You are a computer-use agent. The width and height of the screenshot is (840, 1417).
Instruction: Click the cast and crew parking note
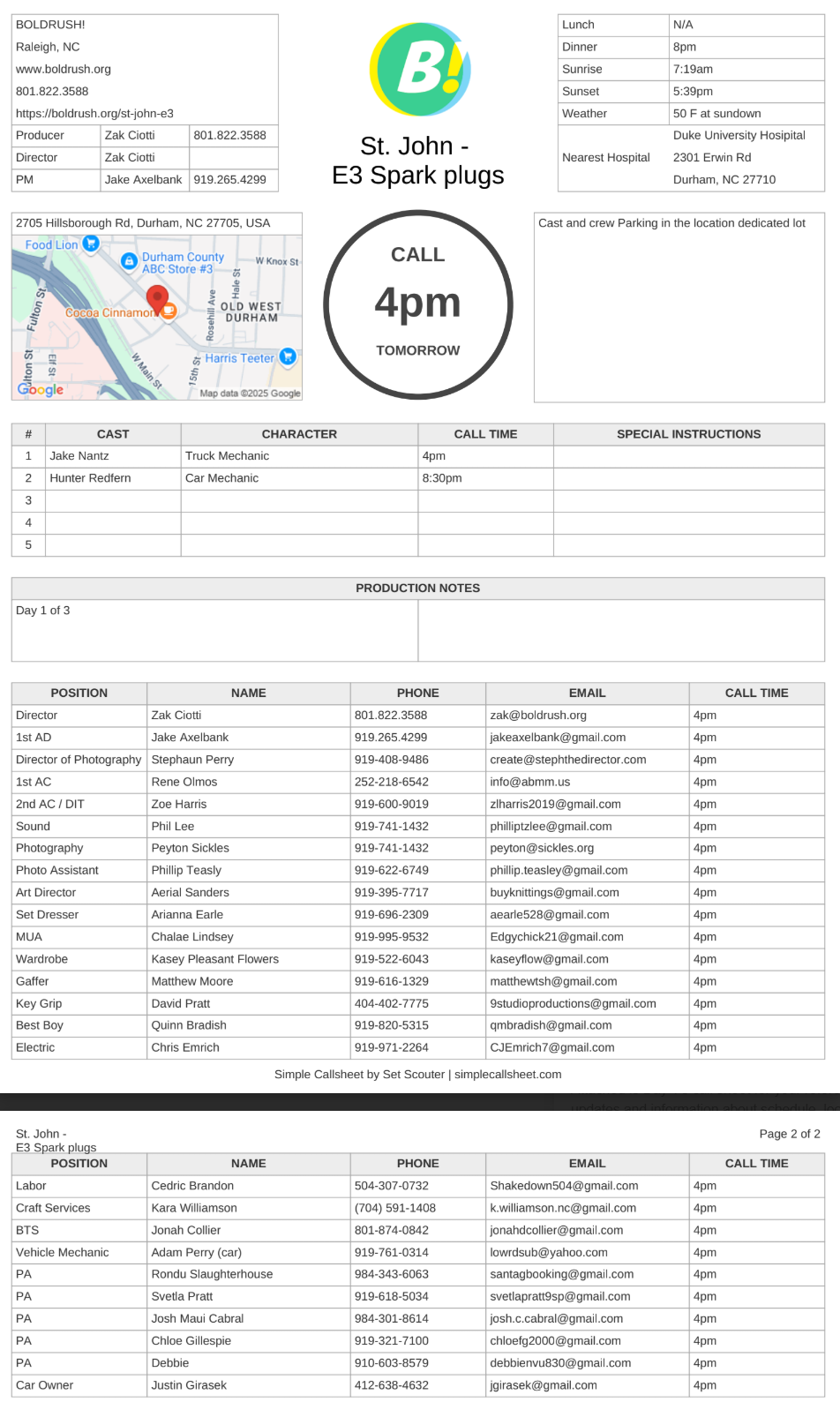(x=672, y=223)
